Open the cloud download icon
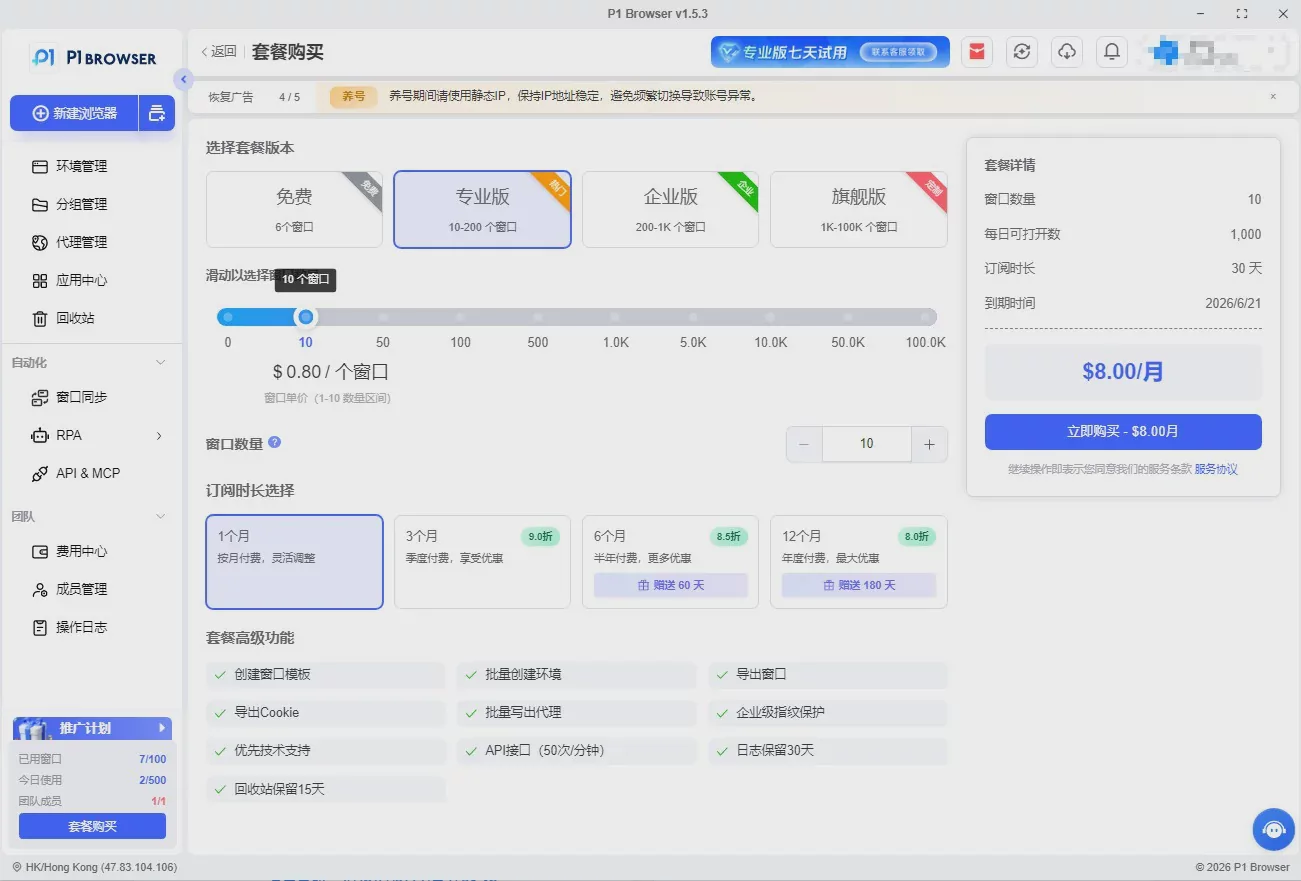The height and width of the screenshot is (881, 1301). pos(1067,52)
